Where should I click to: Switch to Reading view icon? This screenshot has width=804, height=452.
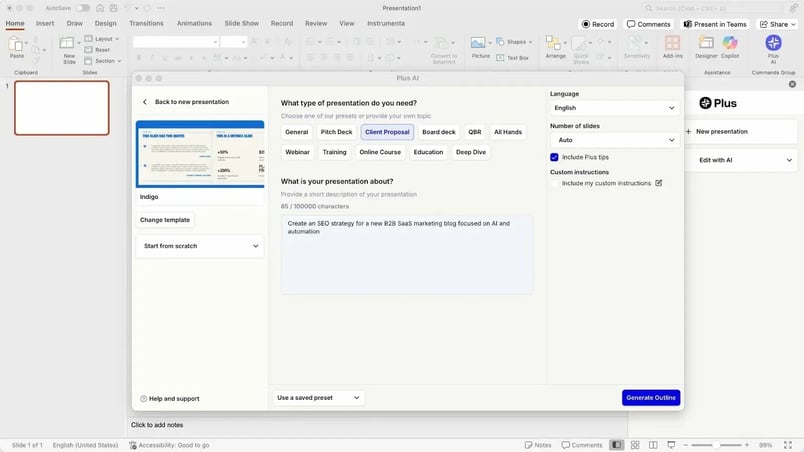point(653,445)
